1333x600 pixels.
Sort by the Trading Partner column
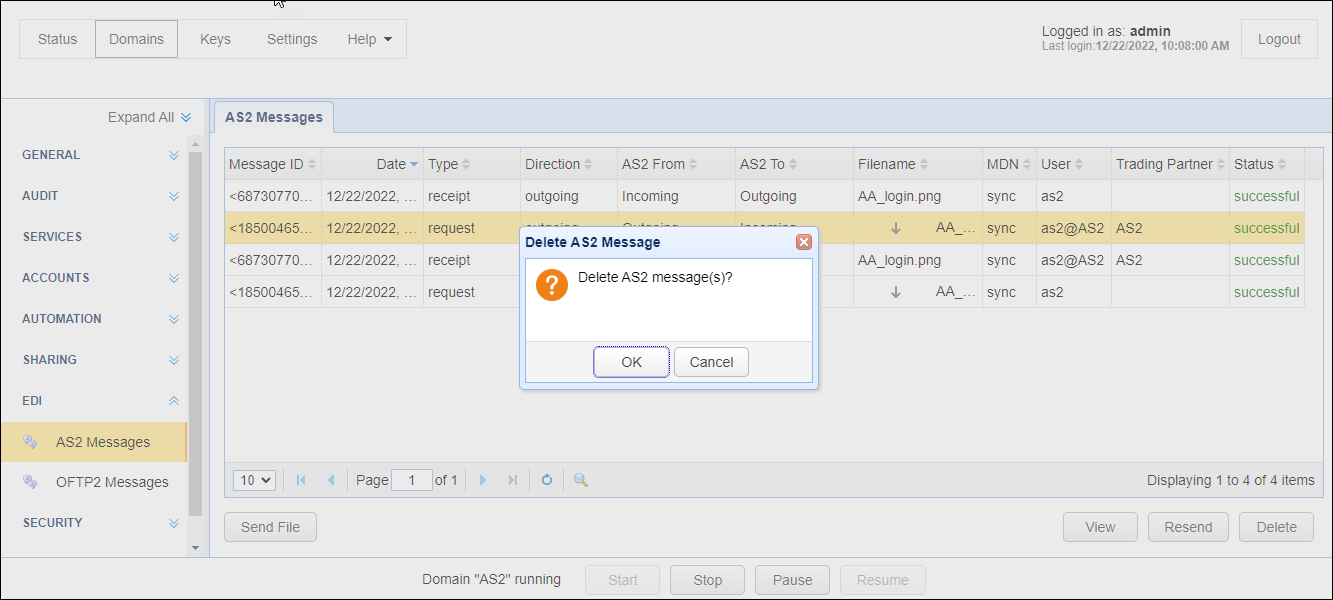point(1170,164)
